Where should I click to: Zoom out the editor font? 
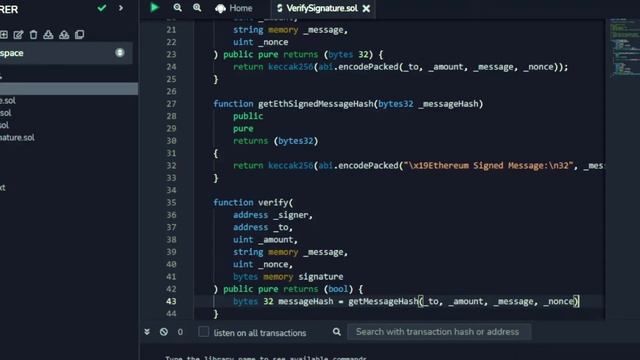pyautogui.click(x=178, y=8)
